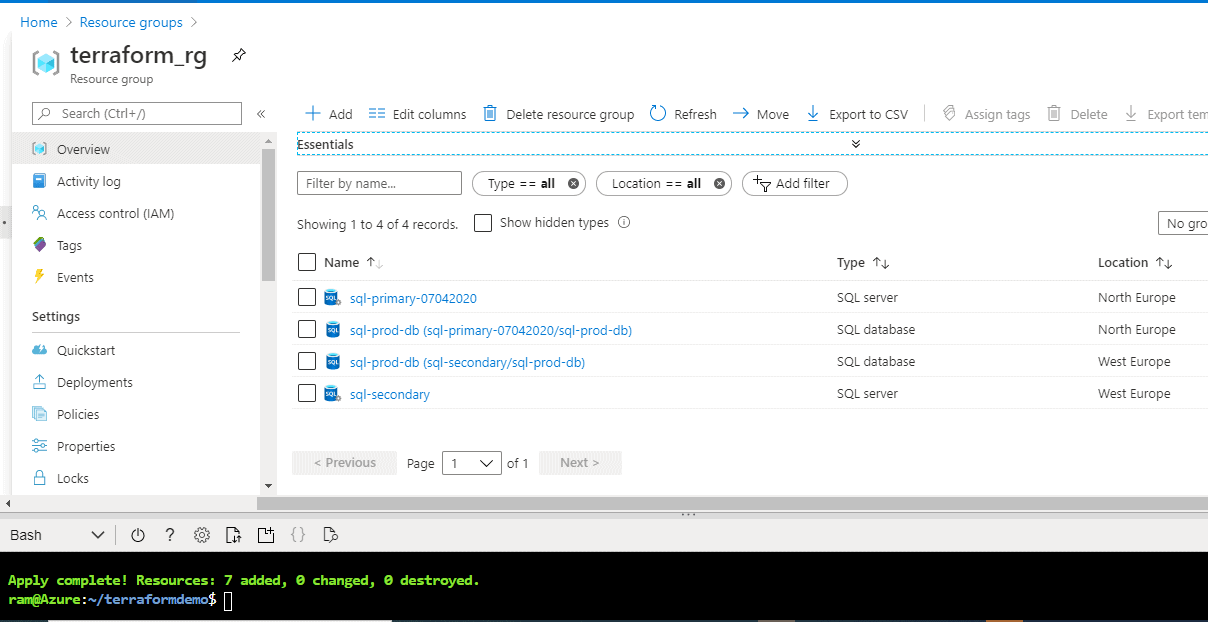Image resolution: width=1208 pixels, height=622 pixels.
Task: Expand the Essentials section chevron
Action: tap(856, 145)
